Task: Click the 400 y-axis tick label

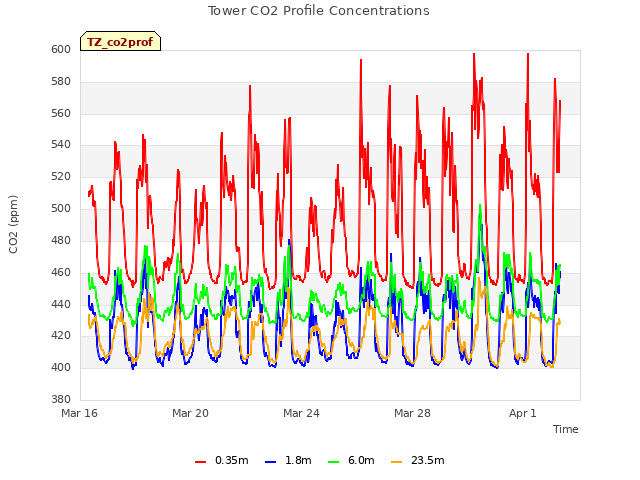Action: (61, 368)
